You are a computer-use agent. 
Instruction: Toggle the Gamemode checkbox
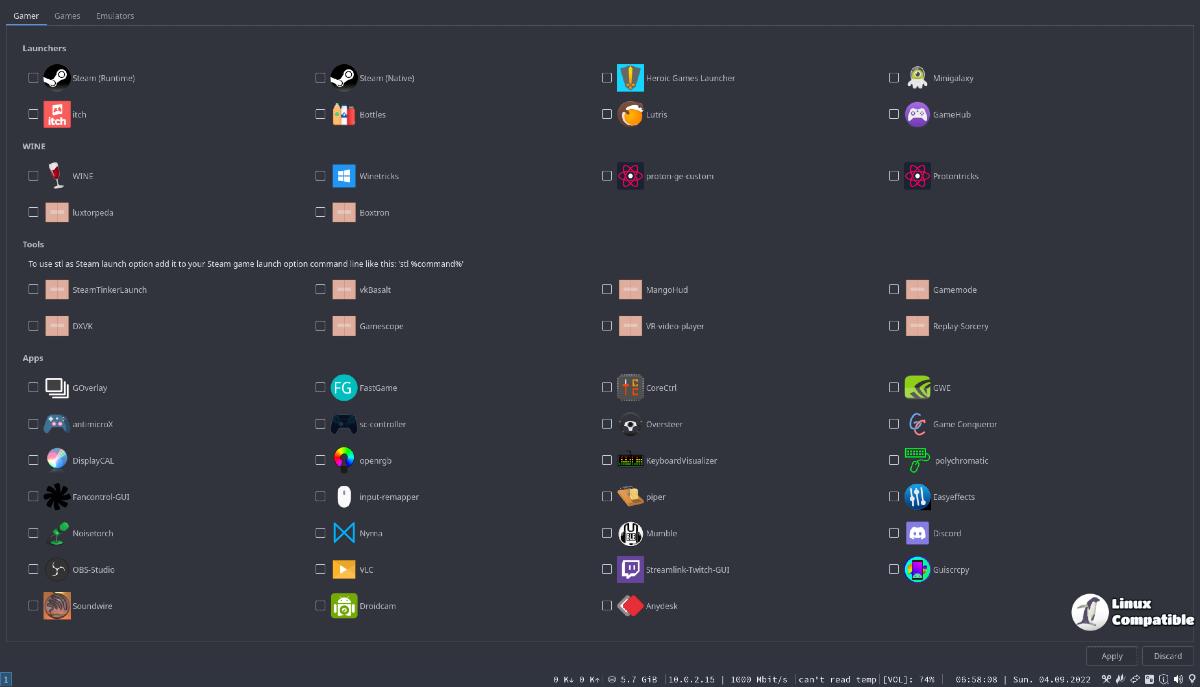[894, 290]
